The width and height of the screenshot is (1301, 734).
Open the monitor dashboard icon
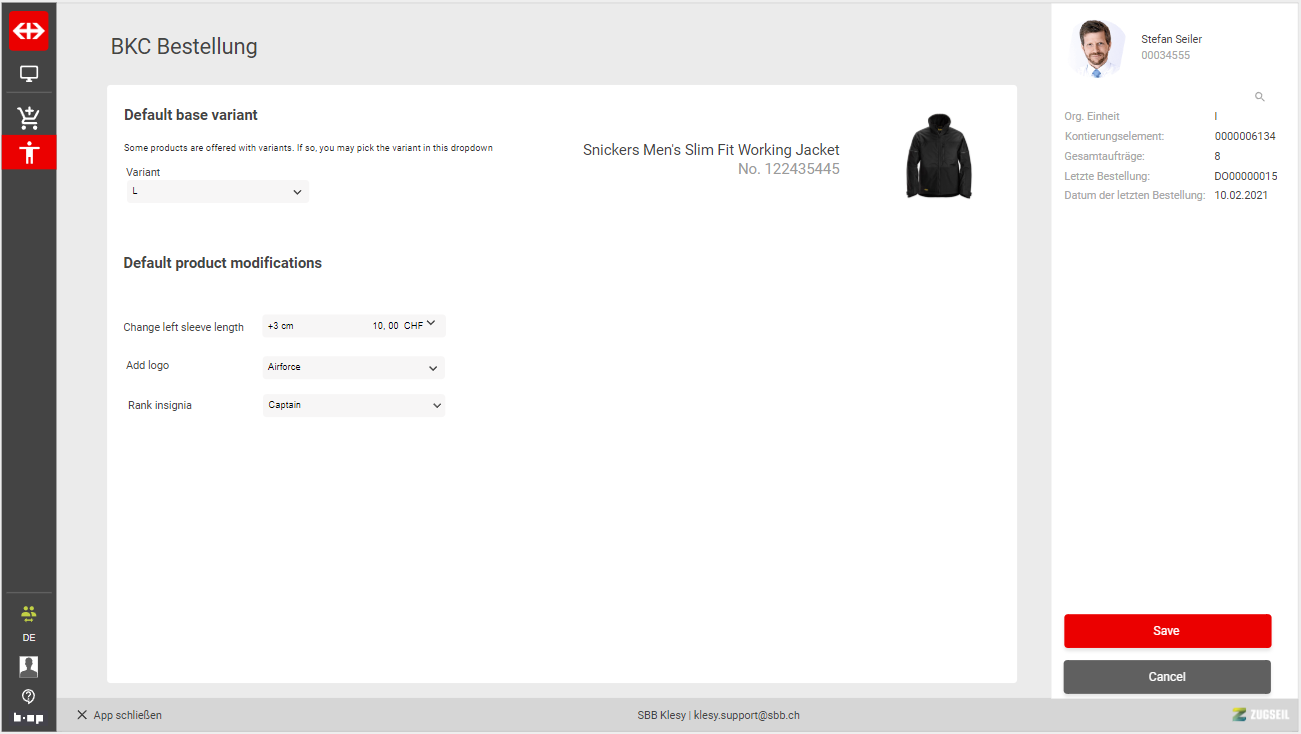tap(29, 74)
